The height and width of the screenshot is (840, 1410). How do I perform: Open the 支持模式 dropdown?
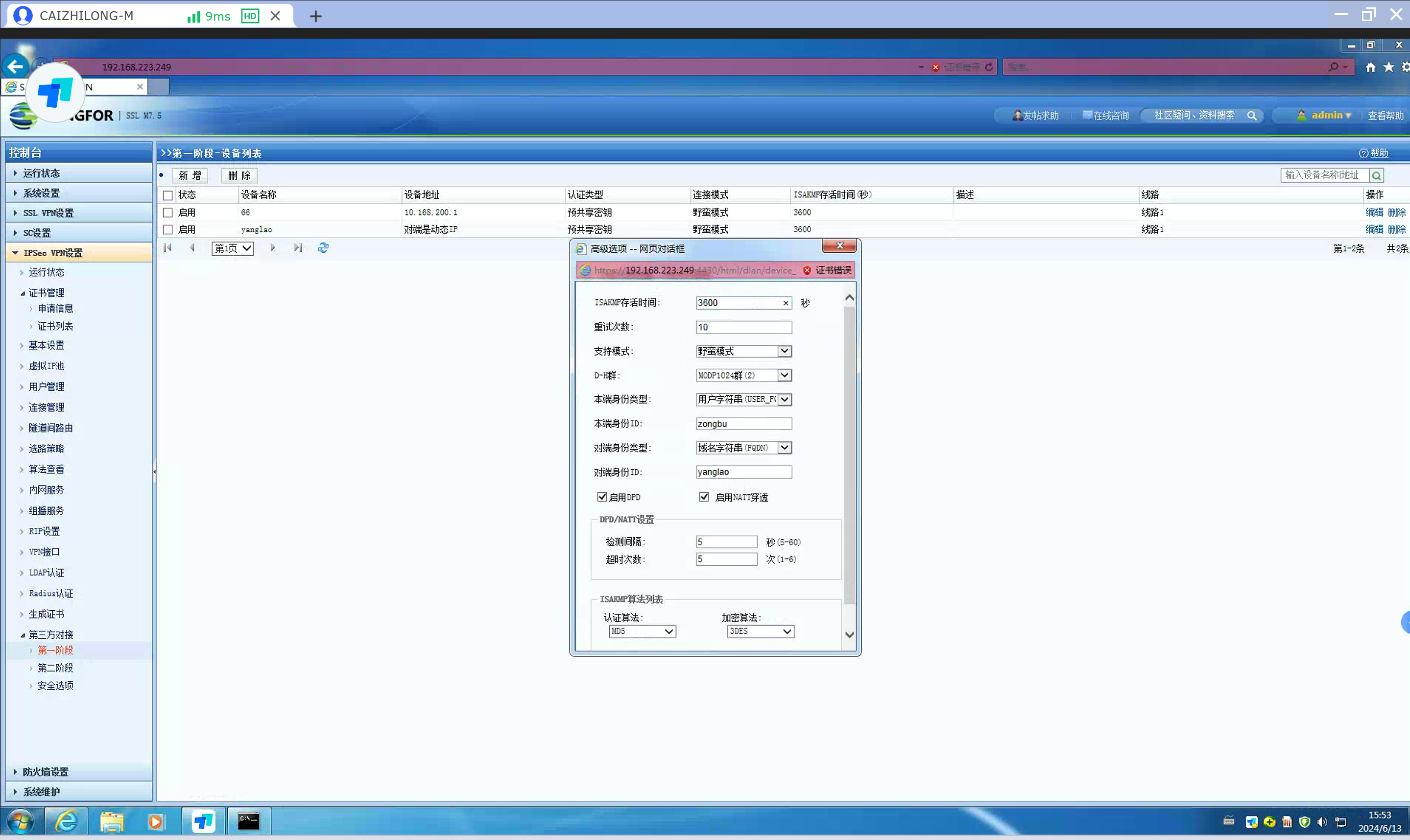(784, 351)
